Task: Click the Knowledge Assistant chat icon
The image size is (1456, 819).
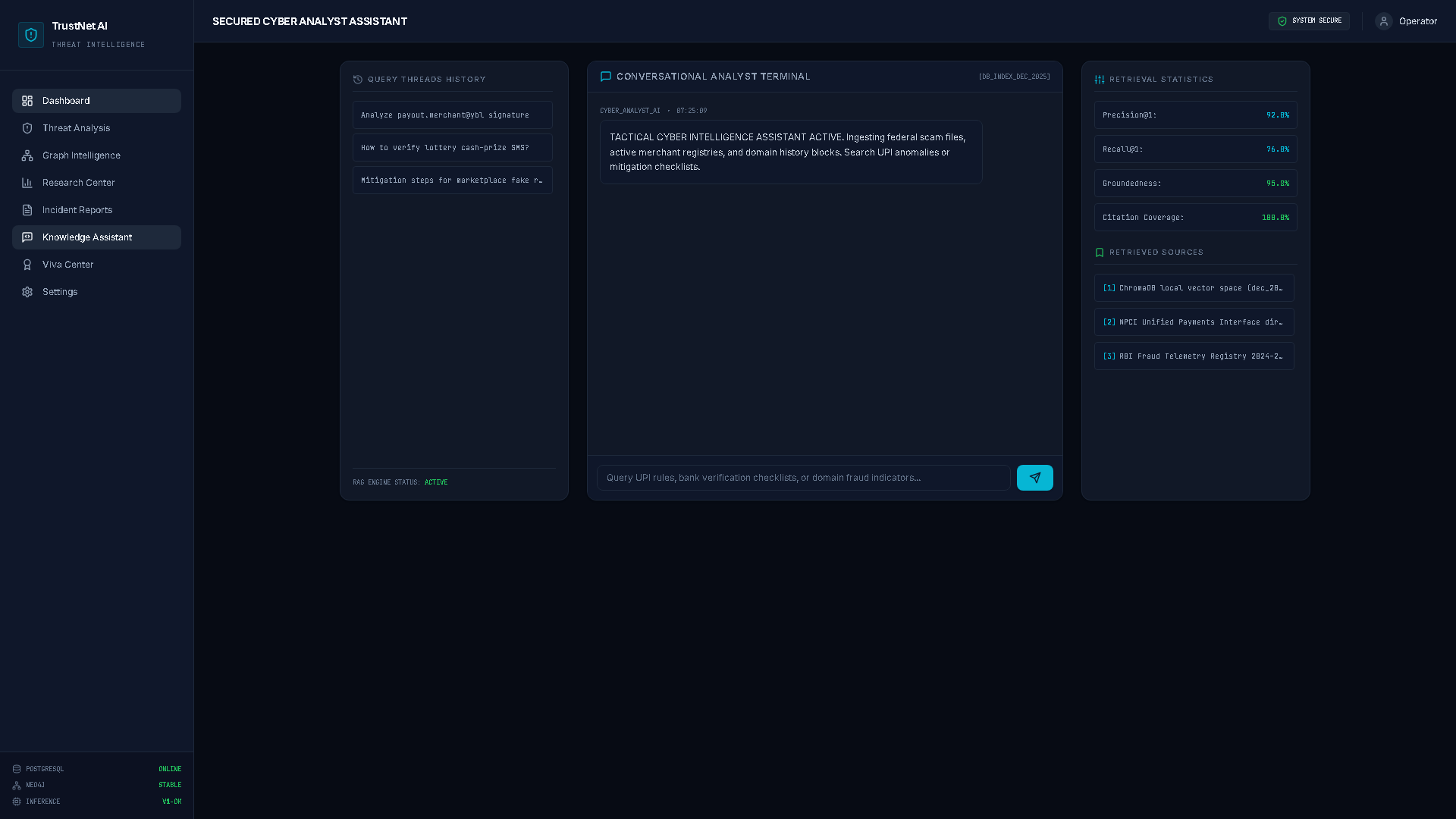Action: 27,237
